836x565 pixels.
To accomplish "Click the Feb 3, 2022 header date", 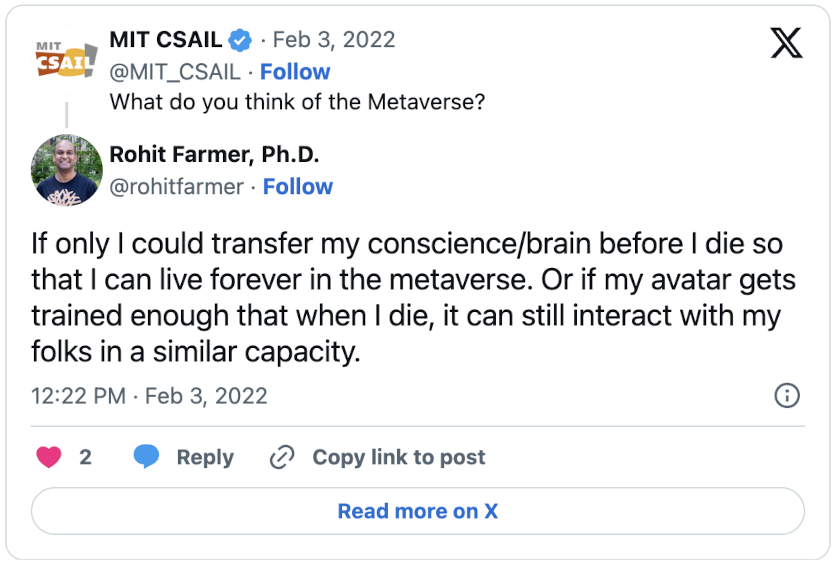I will [334, 40].
